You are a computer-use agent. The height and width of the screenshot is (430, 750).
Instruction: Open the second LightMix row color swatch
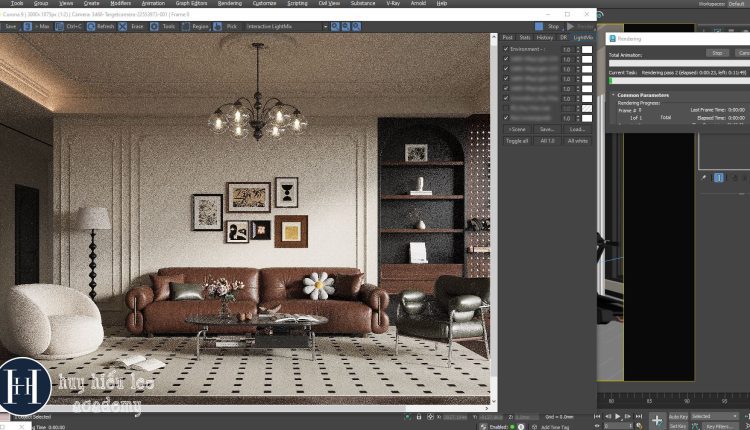(587, 59)
